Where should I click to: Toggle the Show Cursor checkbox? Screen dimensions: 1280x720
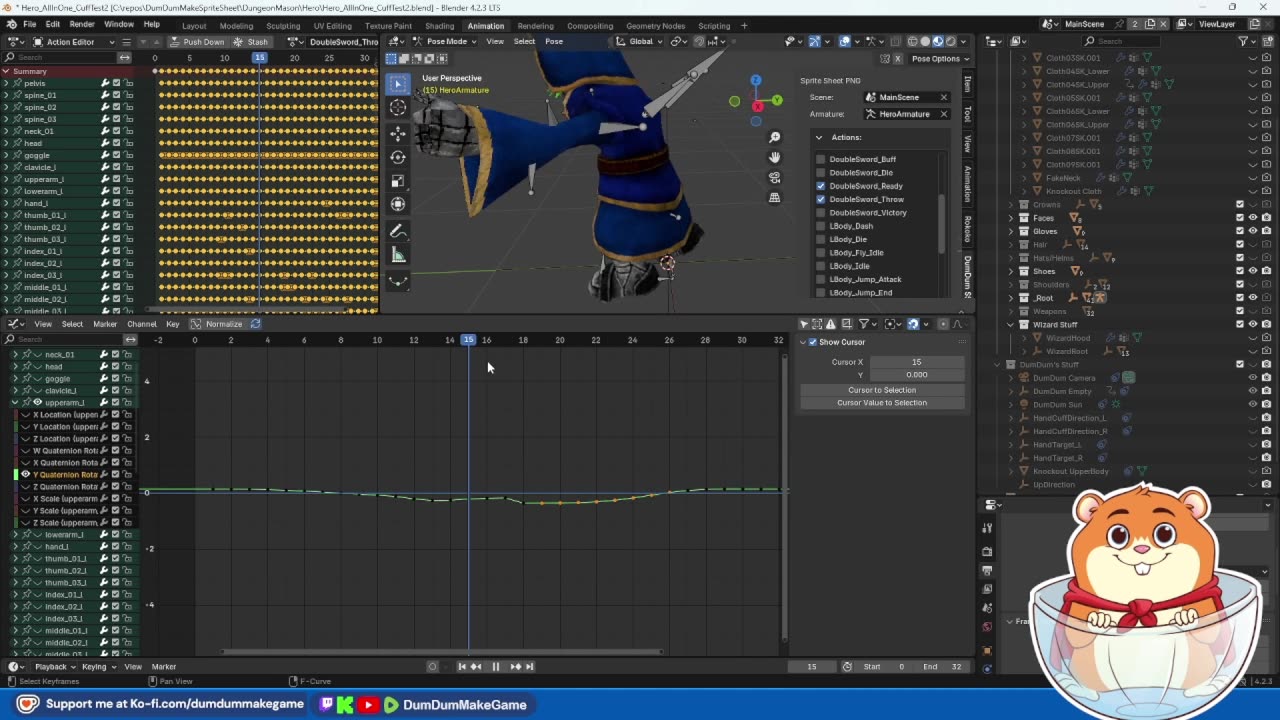[x=812, y=342]
